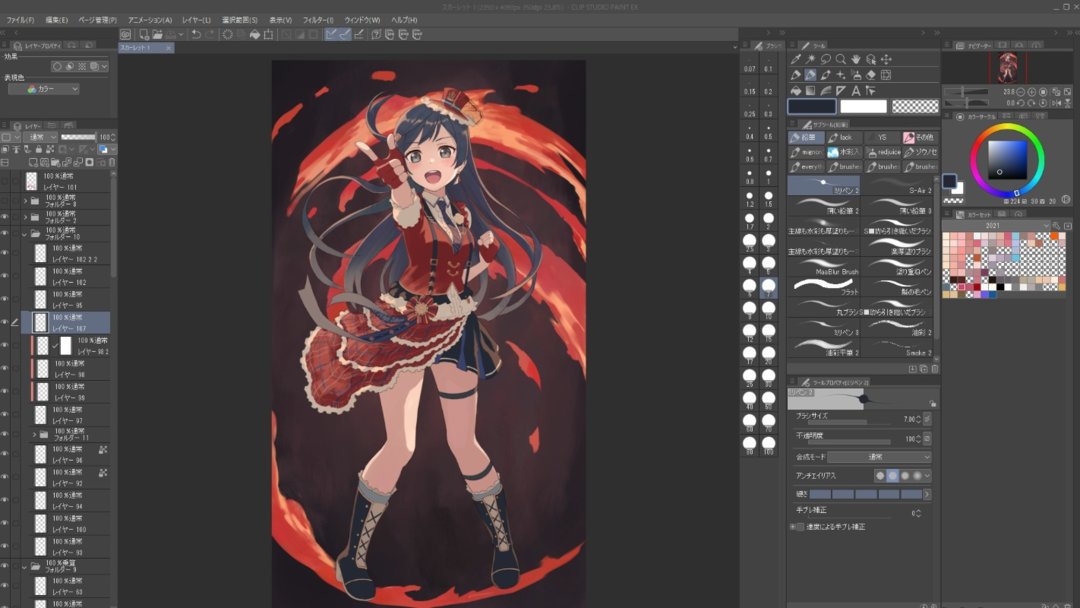Expand フォルダー 8 in layer list

(x=25, y=201)
